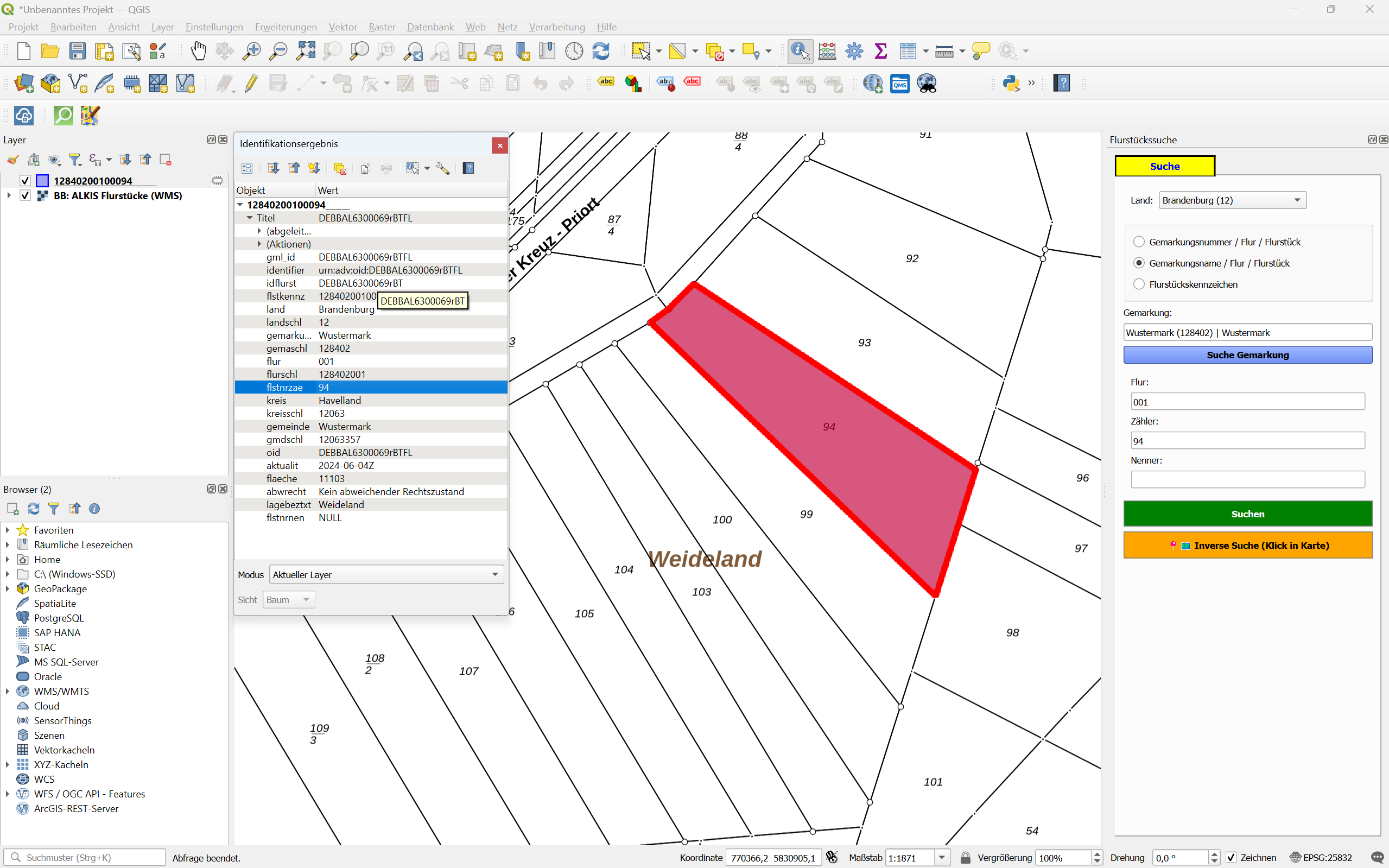Viewport: 1389px width, 868px height.
Task: Close the Identifikationsergebnis panel
Action: point(500,146)
